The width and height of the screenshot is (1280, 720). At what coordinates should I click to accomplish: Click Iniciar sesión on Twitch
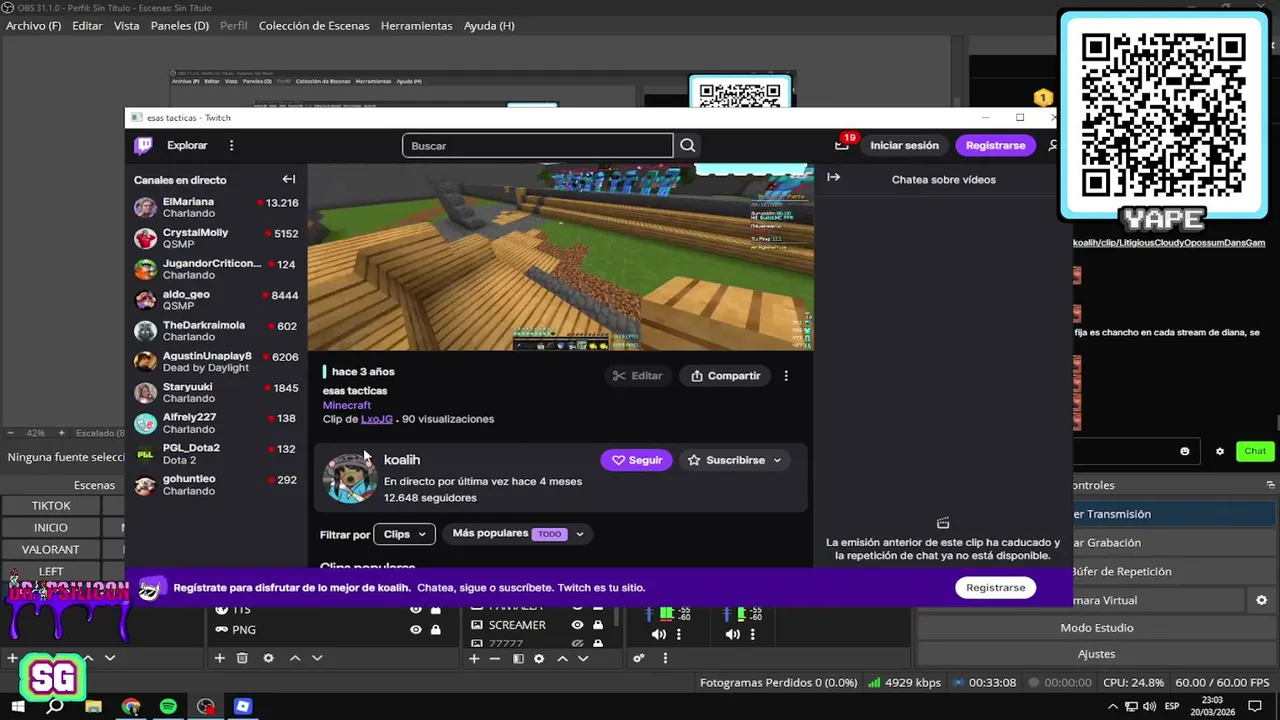pos(904,145)
